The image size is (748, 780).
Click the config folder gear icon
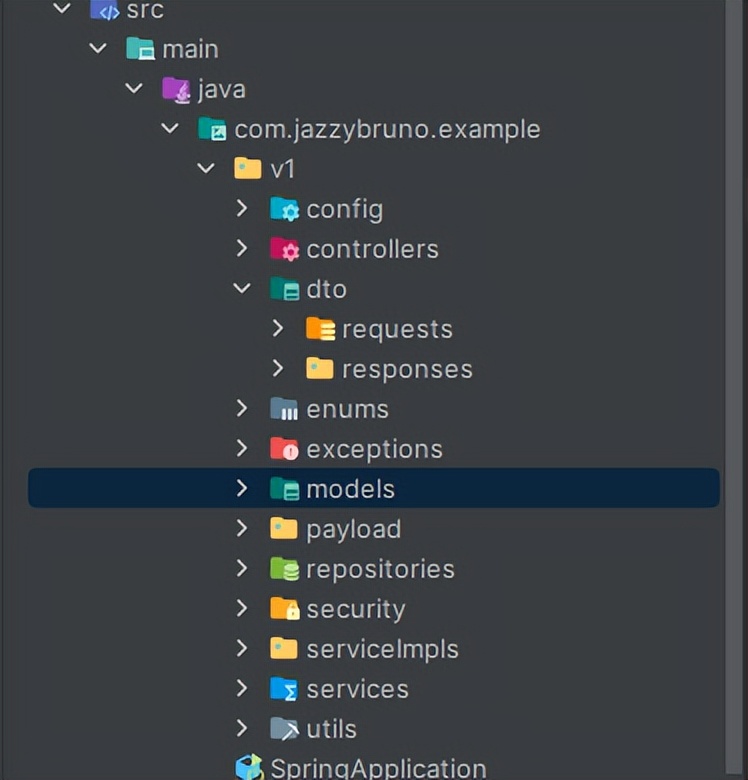(284, 210)
